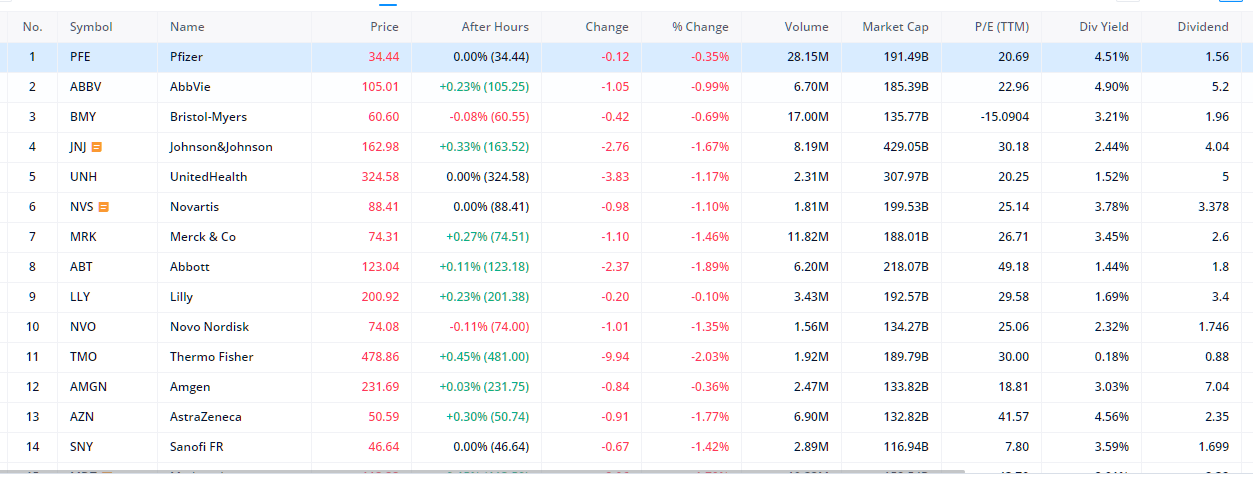Viewport: 1253px width, 480px height.
Task: Select the NVS ticker symbol
Action: click(x=82, y=207)
